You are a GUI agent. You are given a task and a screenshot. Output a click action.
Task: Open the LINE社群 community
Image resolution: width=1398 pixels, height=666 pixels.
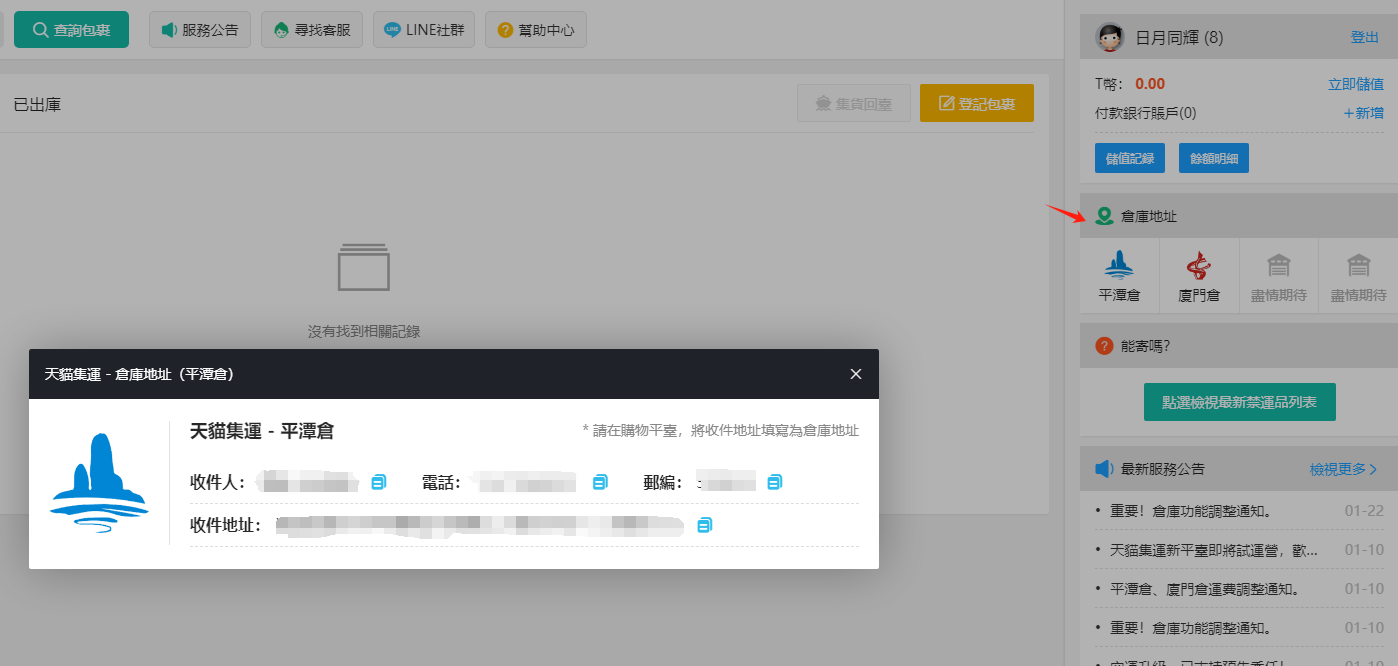click(x=424, y=30)
